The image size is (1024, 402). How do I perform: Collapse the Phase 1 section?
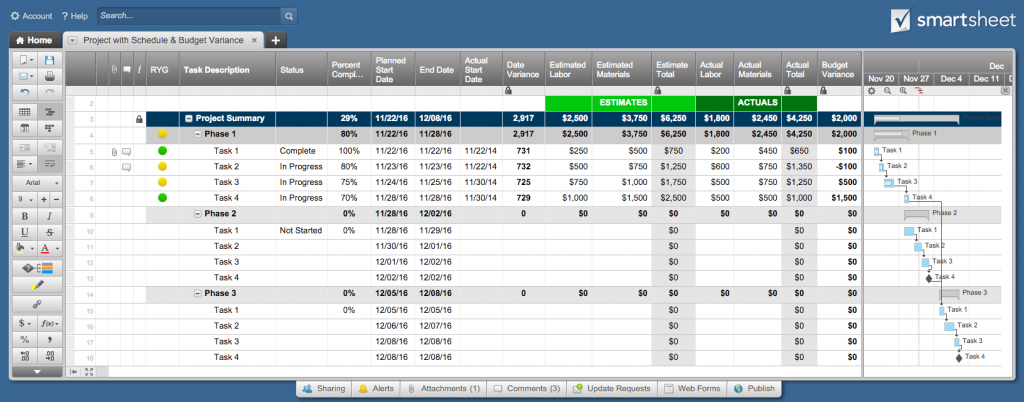tap(198, 134)
